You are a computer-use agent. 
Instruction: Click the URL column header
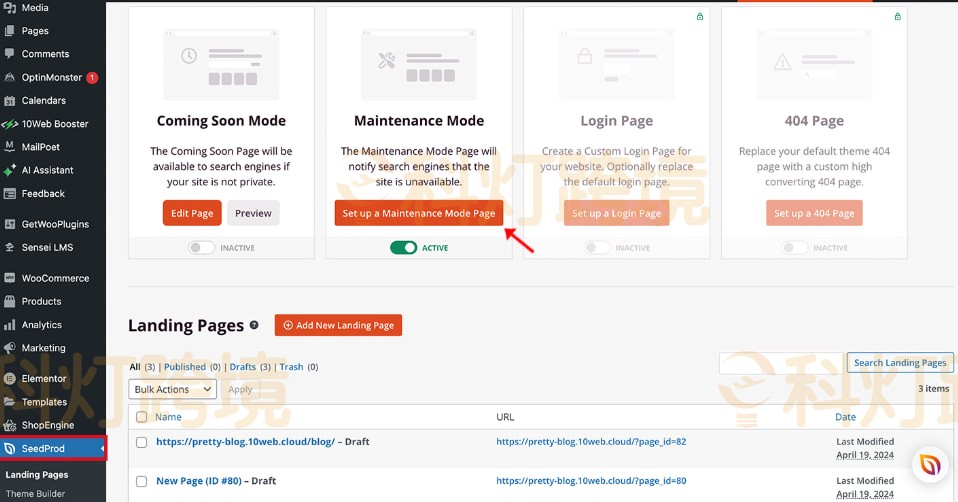point(505,417)
